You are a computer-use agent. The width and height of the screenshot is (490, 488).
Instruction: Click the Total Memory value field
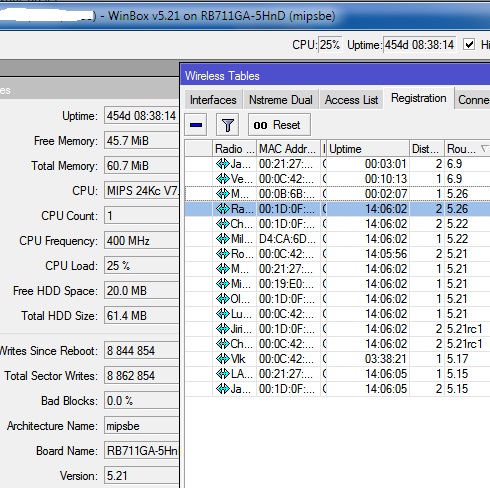click(x=142, y=166)
